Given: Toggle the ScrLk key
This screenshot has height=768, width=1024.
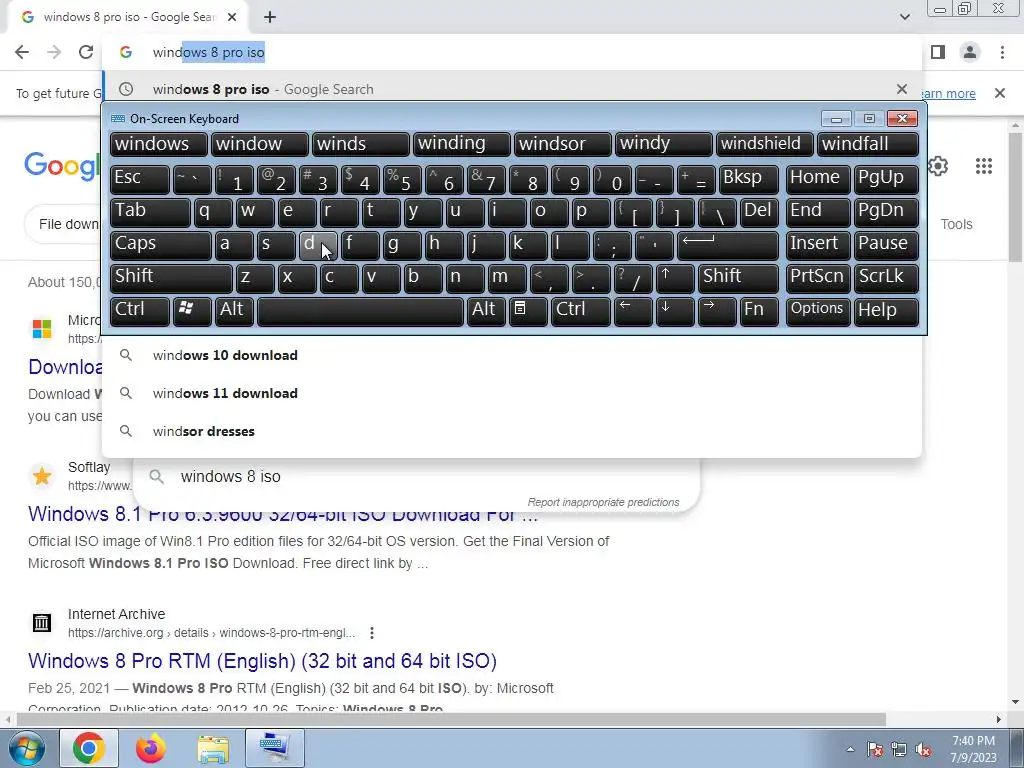Looking at the screenshot, I should (x=886, y=278).
